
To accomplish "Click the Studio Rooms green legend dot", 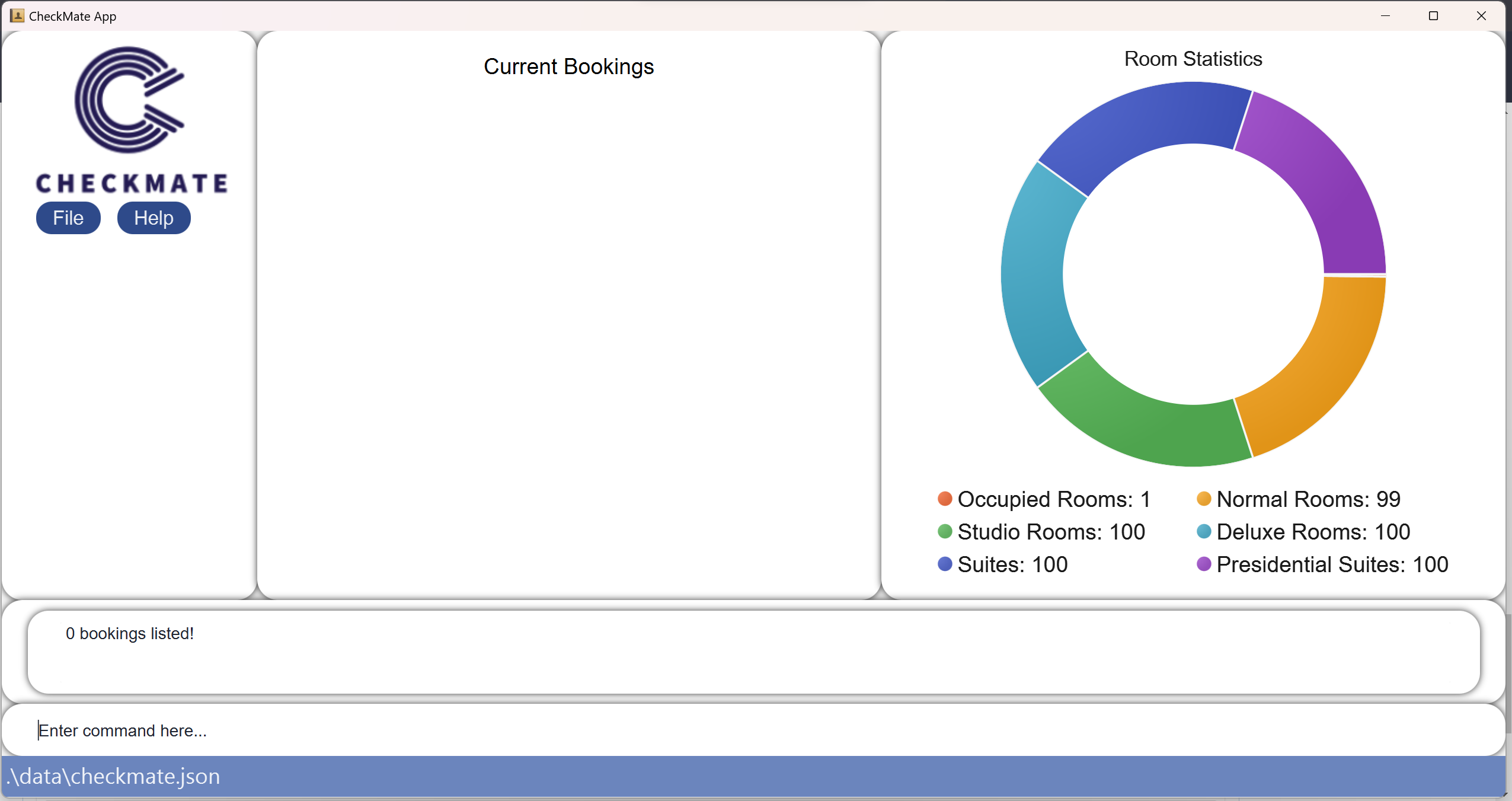I will coord(945,531).
